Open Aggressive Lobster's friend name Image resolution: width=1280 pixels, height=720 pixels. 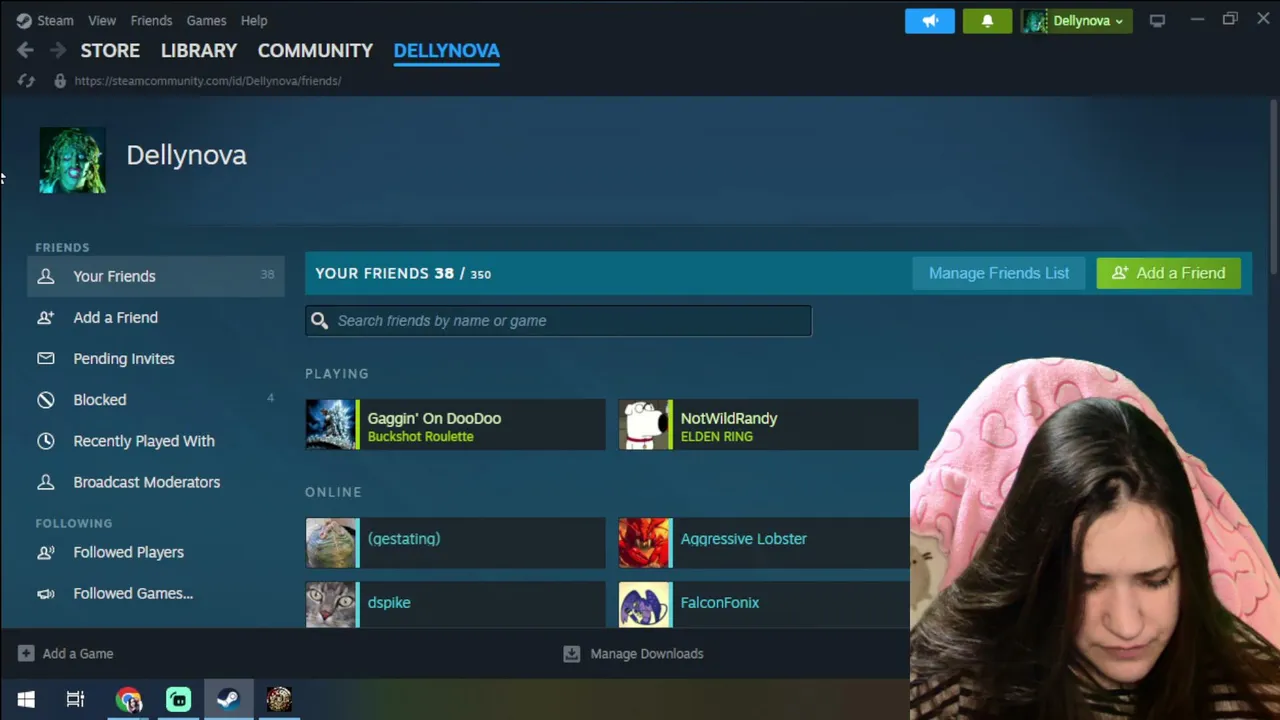(x=743, y=539)
